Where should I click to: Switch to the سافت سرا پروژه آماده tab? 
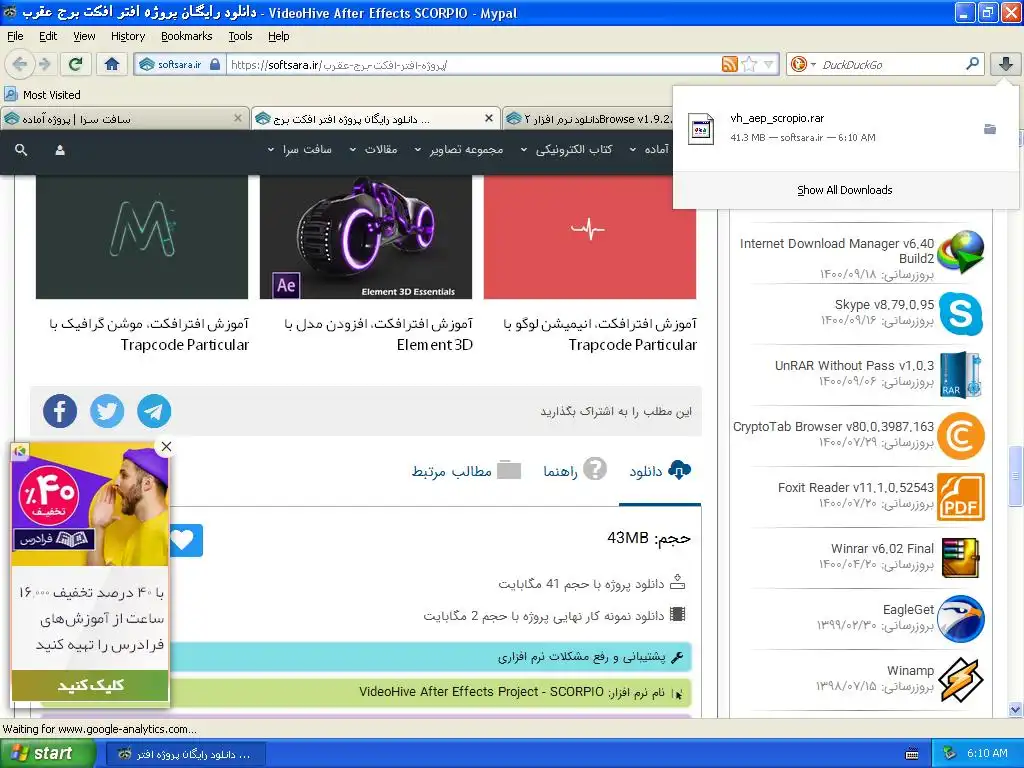pos(118,119)
